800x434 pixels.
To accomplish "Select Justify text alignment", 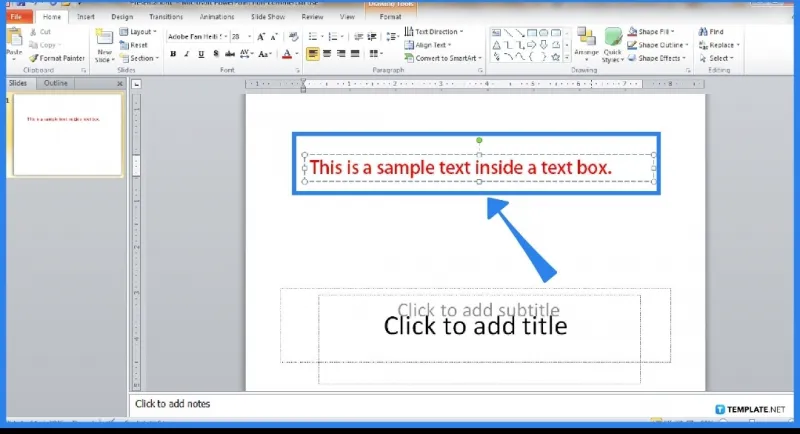I will point(355,54).
